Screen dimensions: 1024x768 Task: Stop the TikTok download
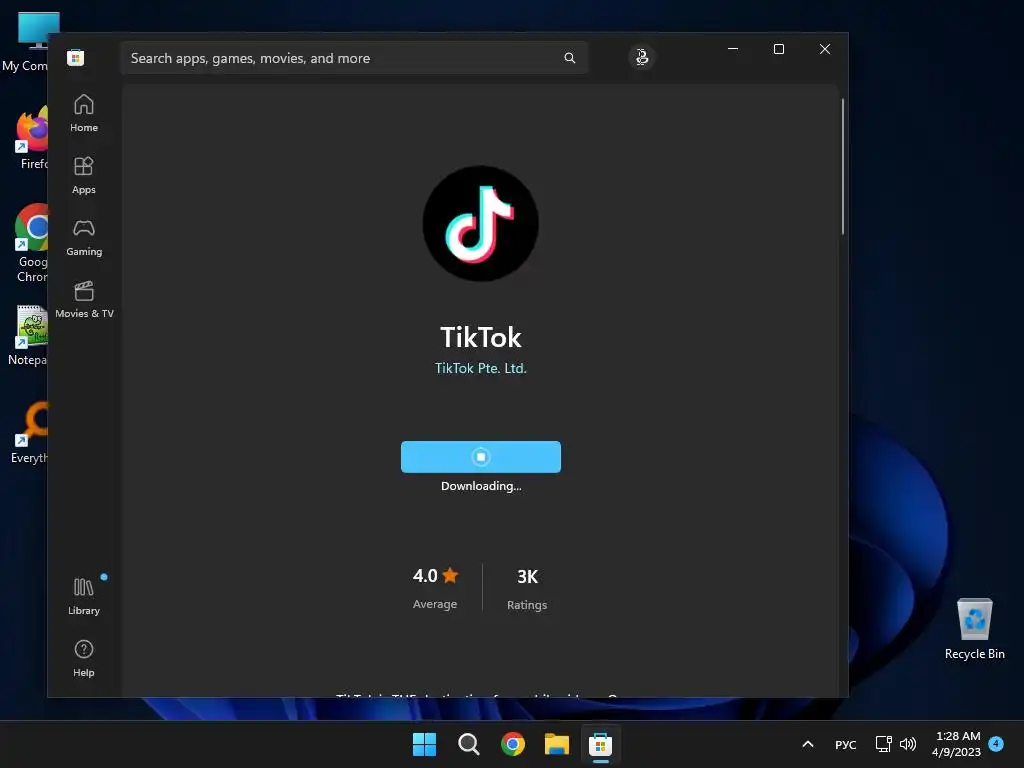(x=481, y=456)
